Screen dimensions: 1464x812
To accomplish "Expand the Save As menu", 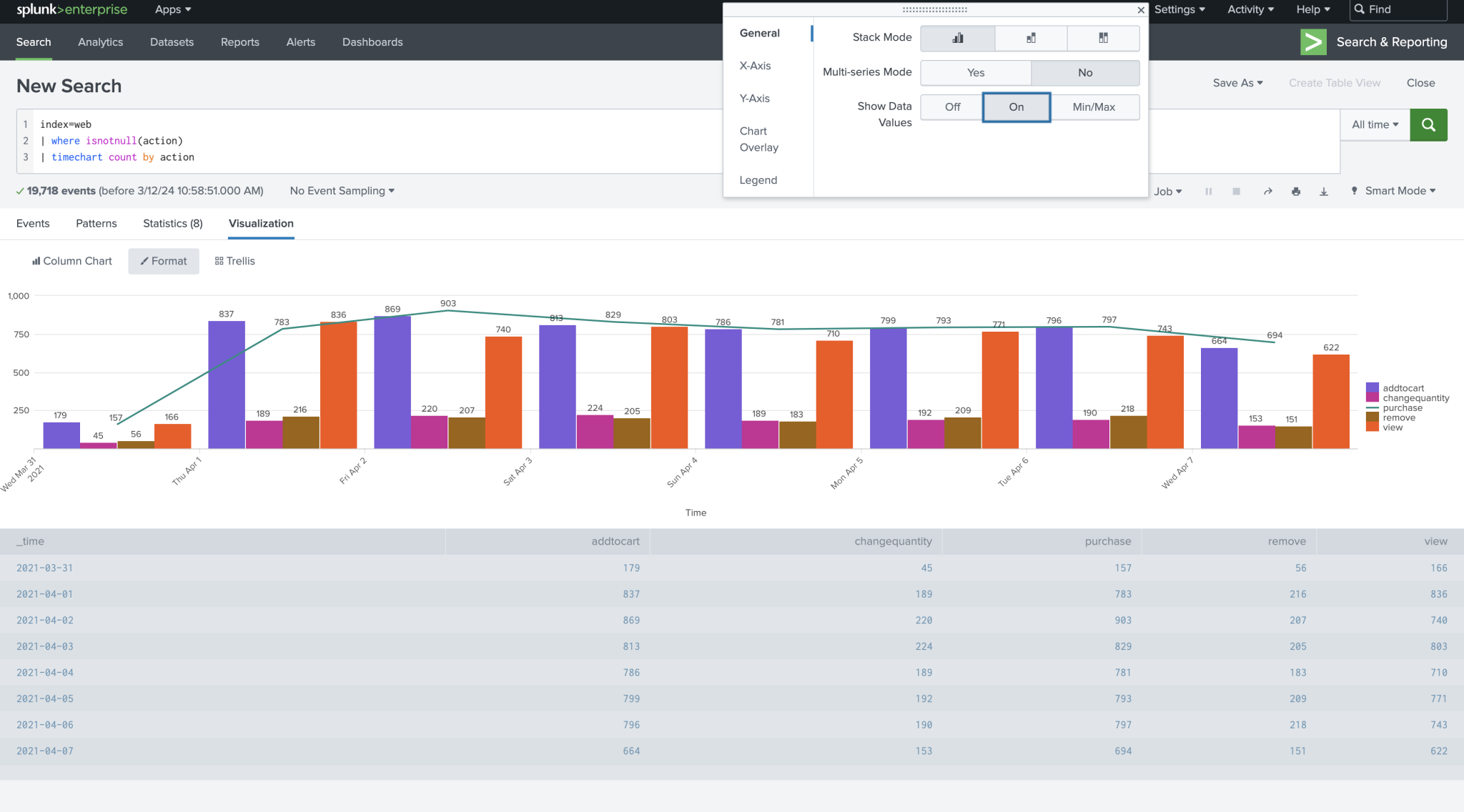I will (1237, 83).
